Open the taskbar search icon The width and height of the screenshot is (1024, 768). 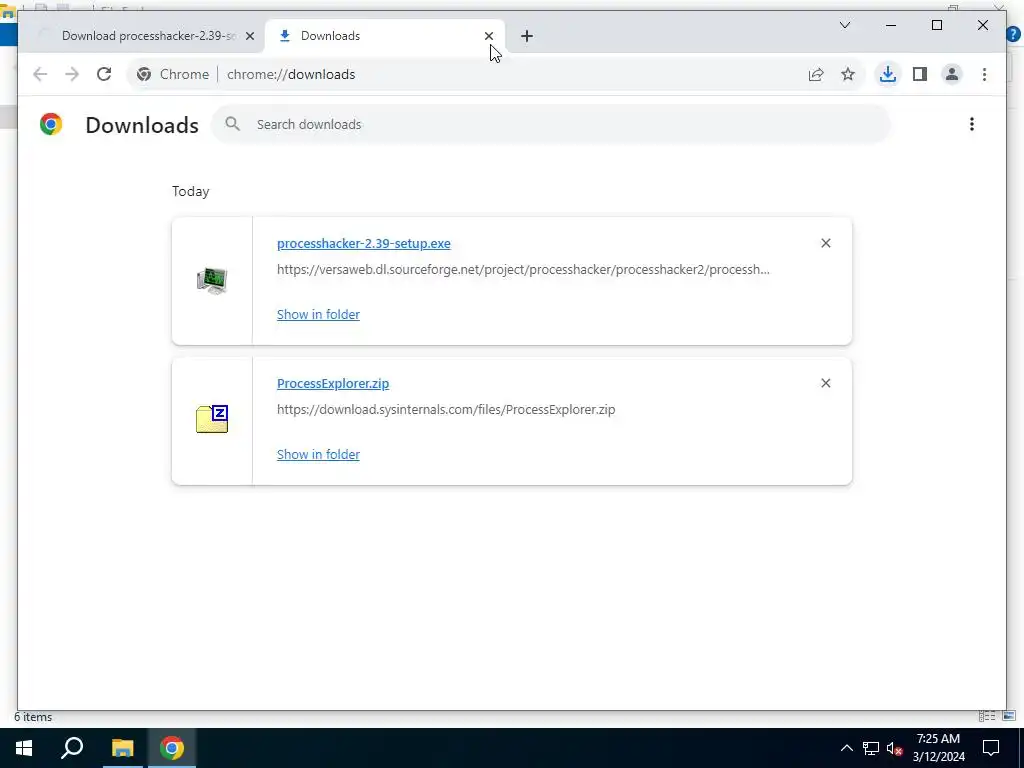point(72,748)
